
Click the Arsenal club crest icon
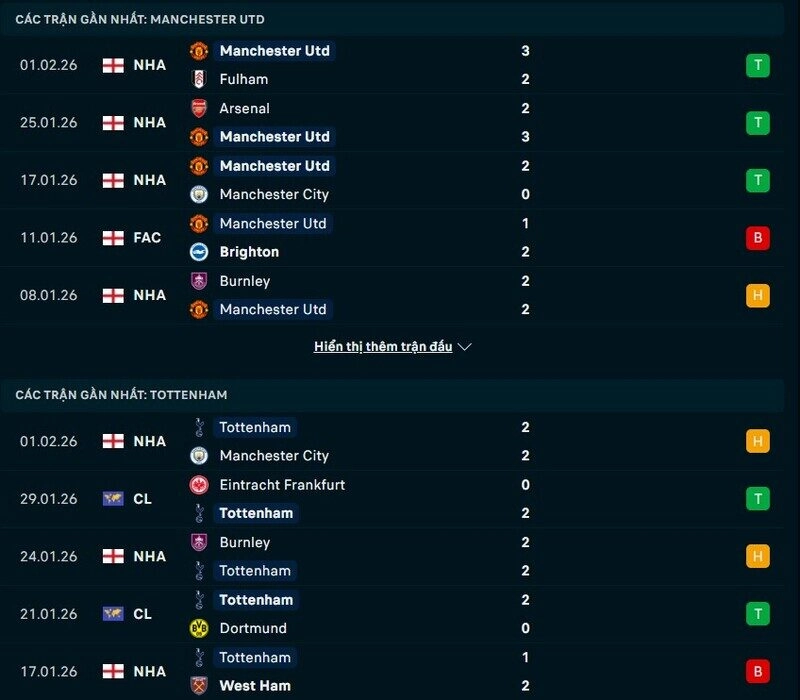(199, 108)
